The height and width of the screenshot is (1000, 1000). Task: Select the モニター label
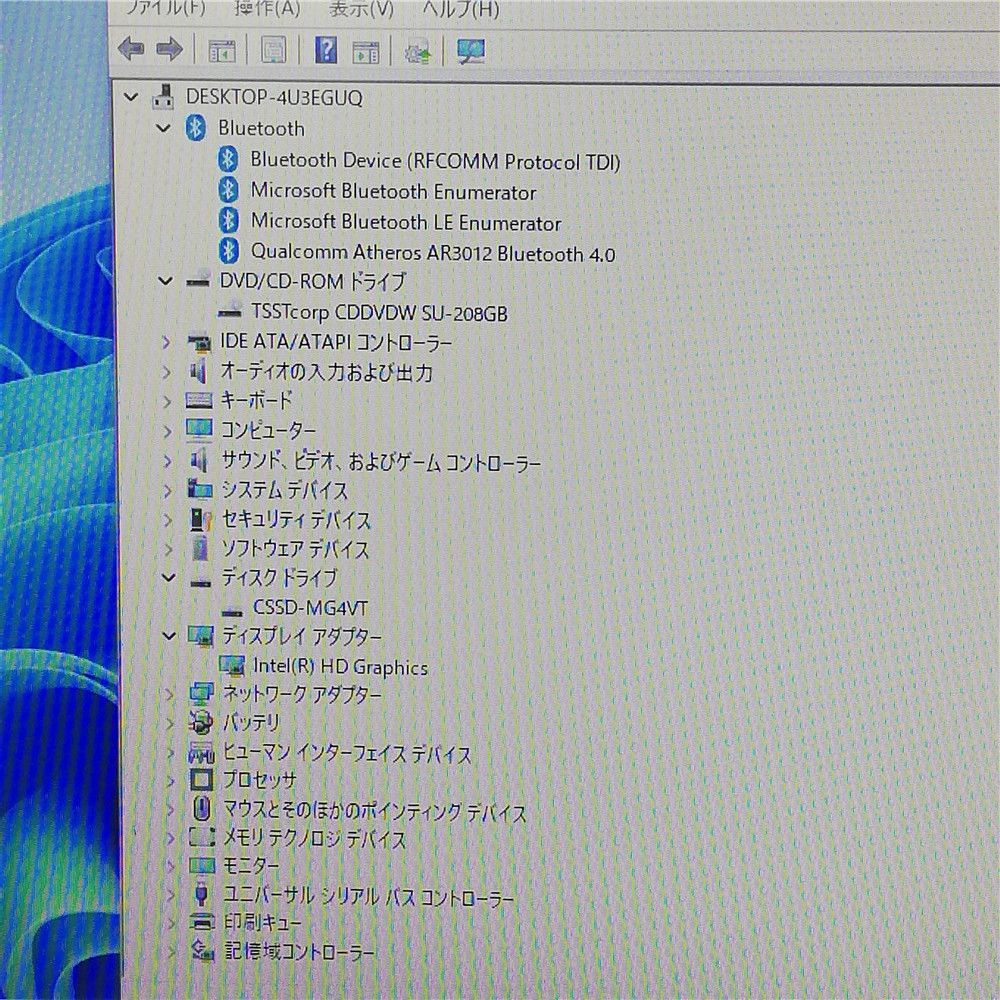click(x=251, y=866)
